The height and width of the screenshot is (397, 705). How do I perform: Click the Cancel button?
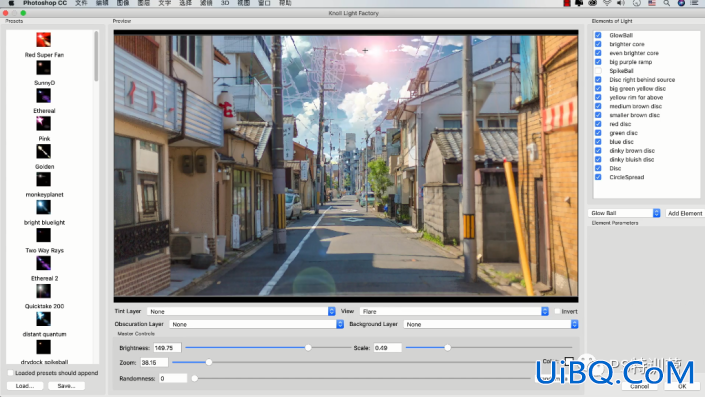point(639,386)
